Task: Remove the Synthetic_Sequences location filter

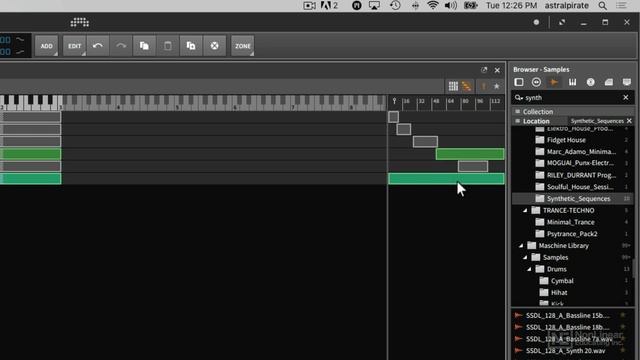Action: coord(629,121)
